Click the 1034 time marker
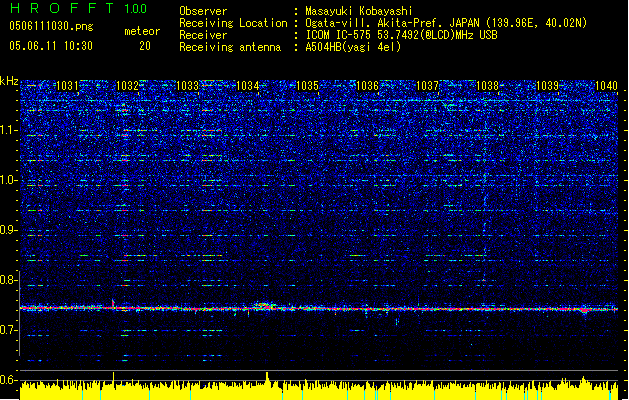The image size is (629, 400). pos(248,85)
